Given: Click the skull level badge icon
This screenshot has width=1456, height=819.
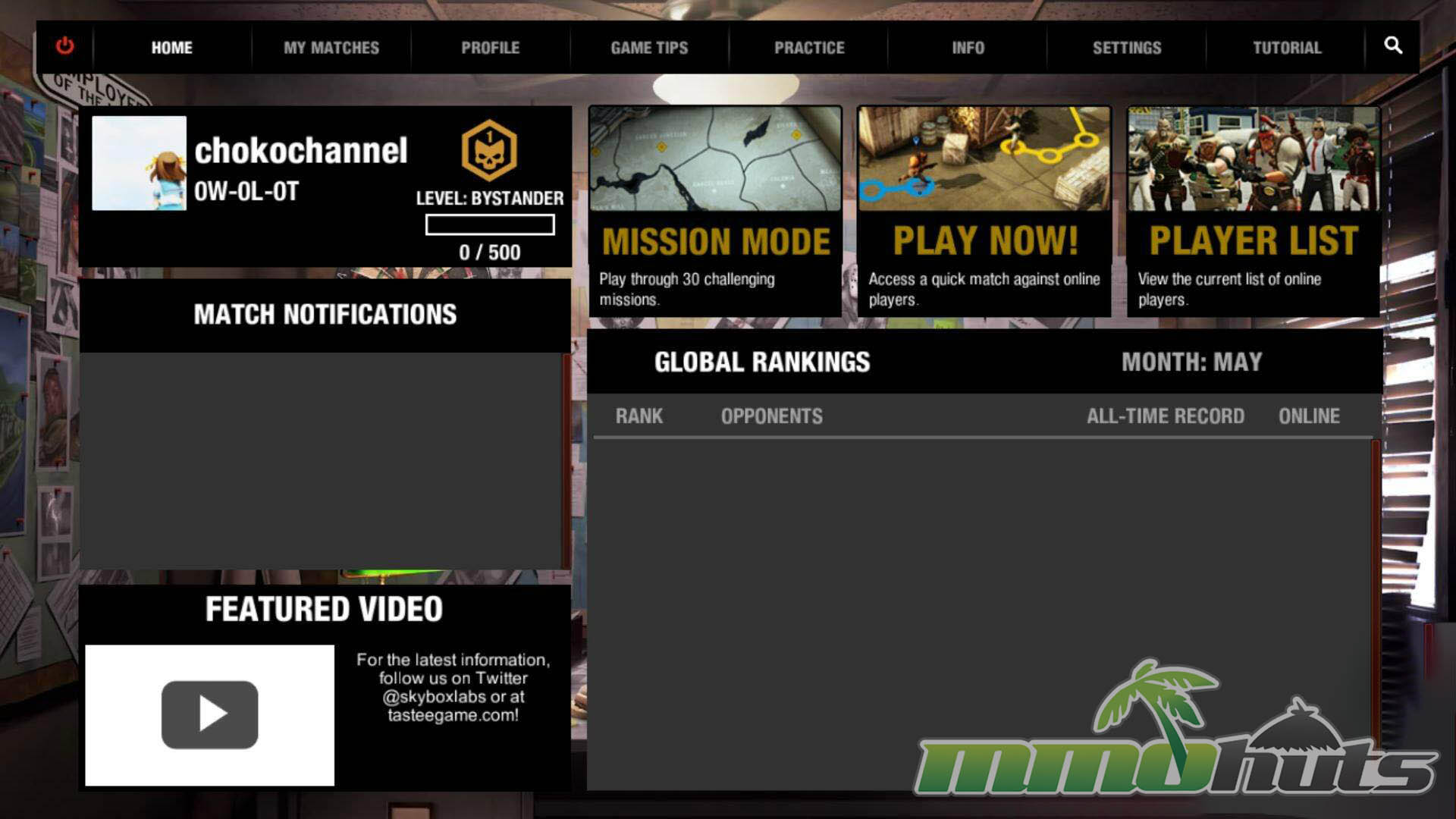Looking at the screenshot, I should (x=489, y=150).
